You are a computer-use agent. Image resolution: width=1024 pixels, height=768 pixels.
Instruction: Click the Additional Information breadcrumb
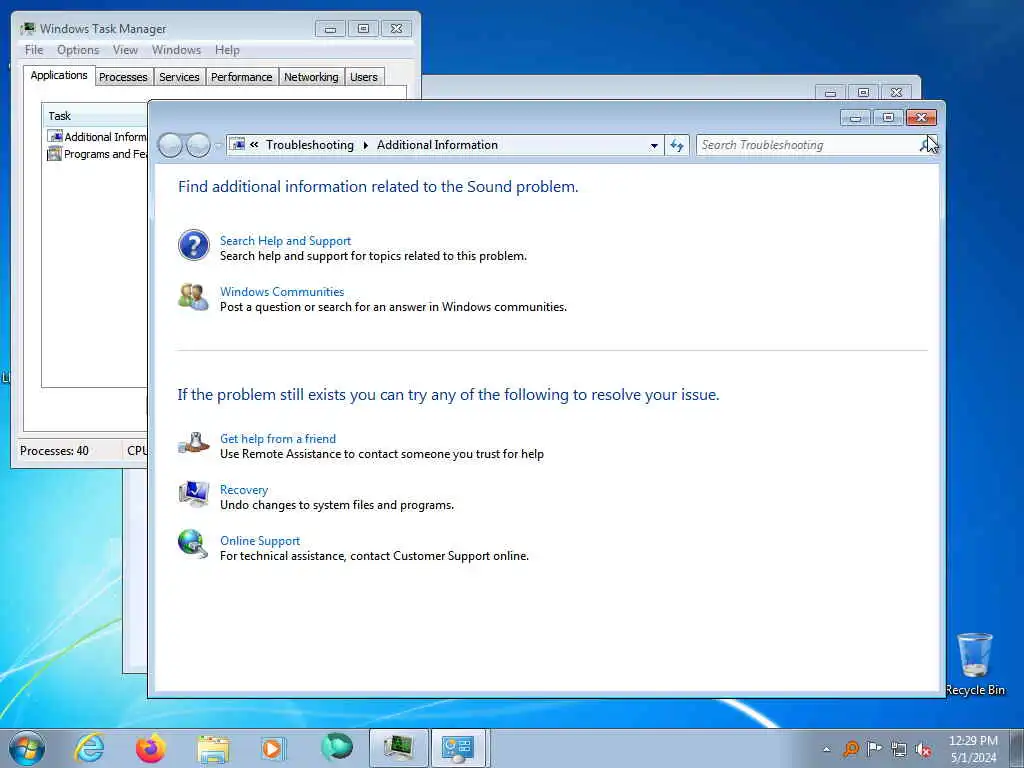(x=438, y=145)
